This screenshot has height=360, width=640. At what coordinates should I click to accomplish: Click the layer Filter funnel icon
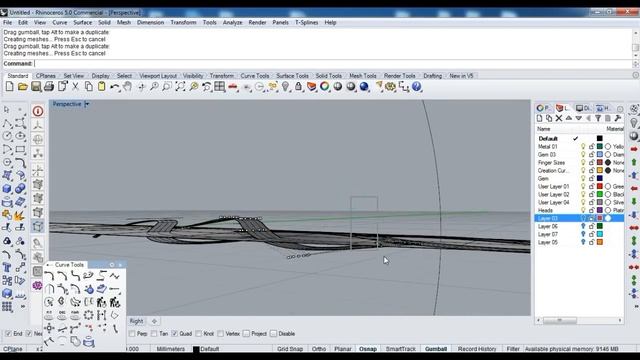[x=598, y=118]
